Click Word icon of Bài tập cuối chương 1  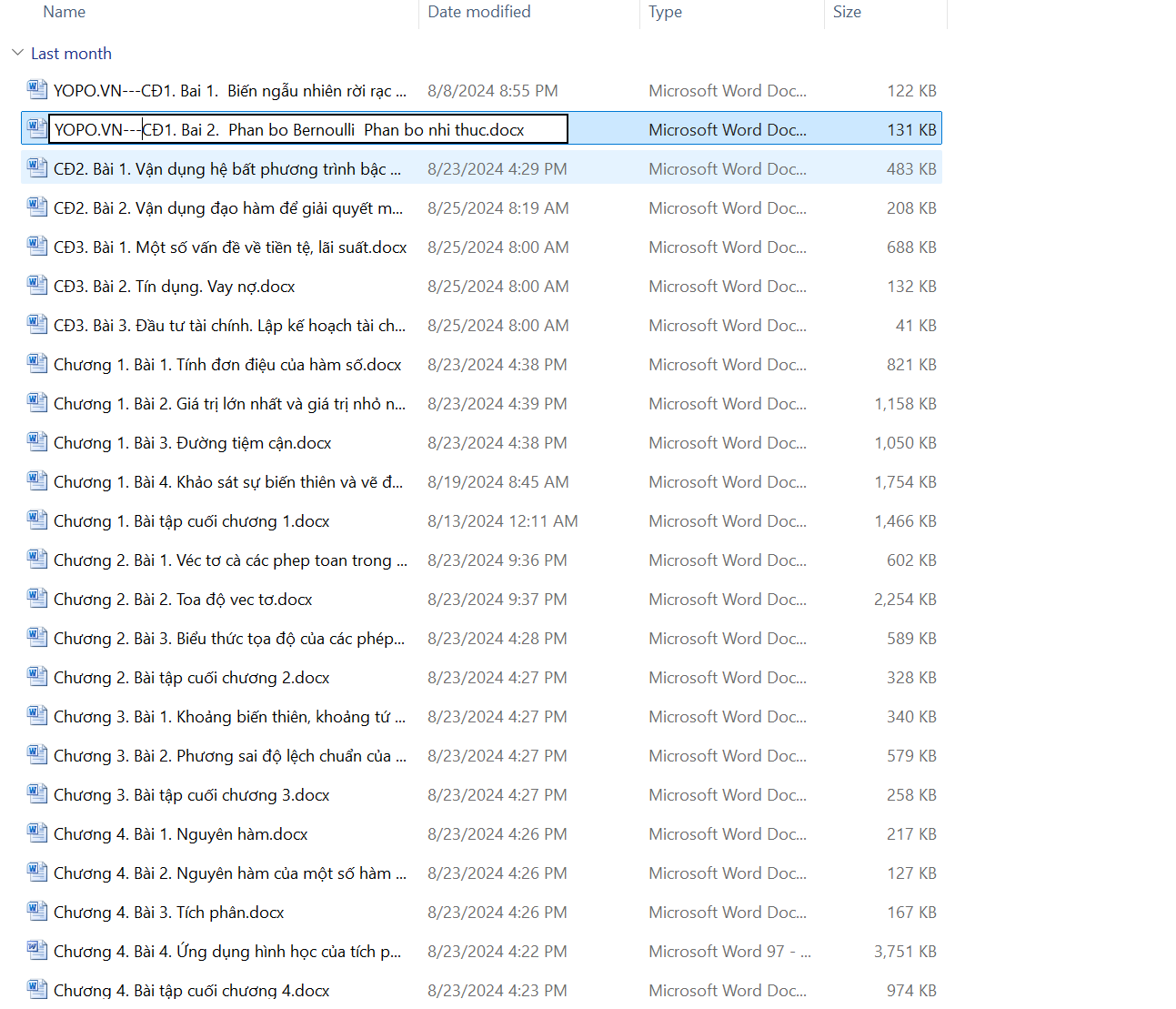[37, 520]
